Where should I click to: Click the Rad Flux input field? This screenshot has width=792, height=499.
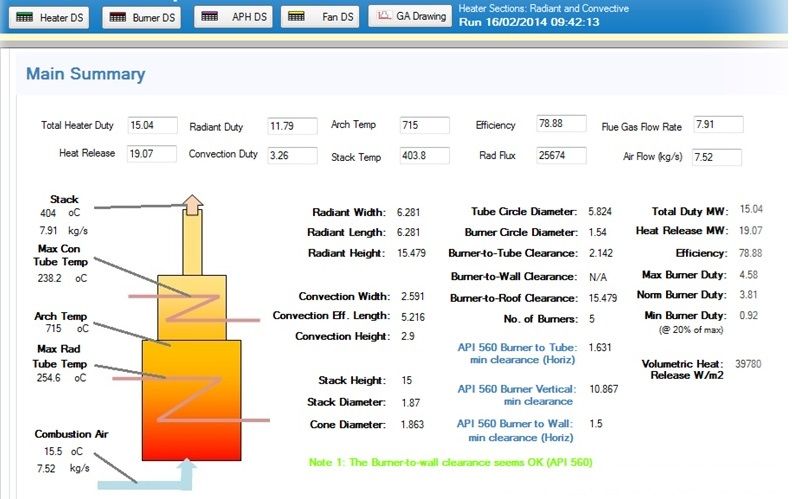(x=559, y=155)
